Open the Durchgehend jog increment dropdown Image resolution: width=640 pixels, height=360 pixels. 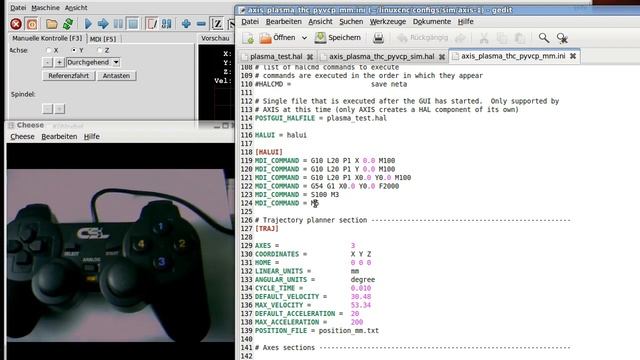[x=93, y=62]
